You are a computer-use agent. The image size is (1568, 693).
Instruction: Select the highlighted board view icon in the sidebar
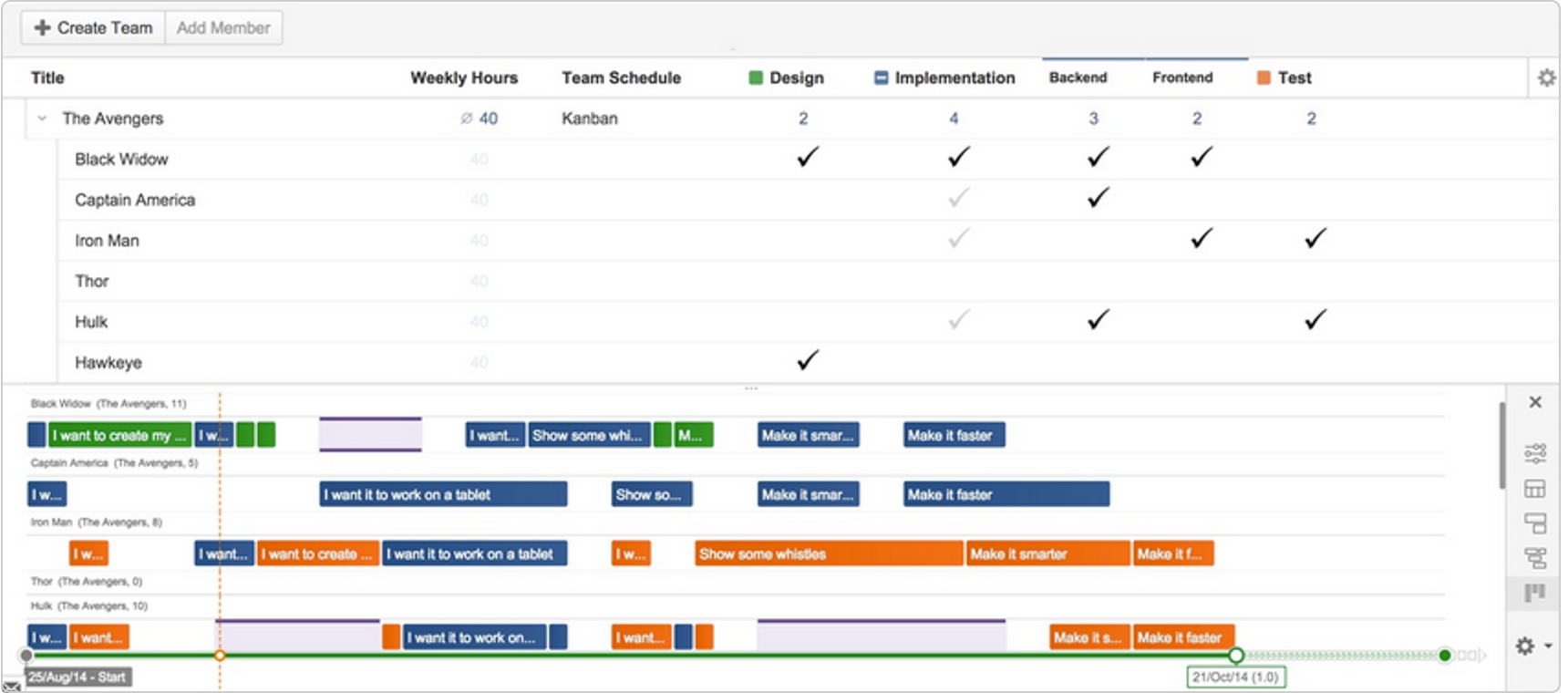coord(1535,593)
